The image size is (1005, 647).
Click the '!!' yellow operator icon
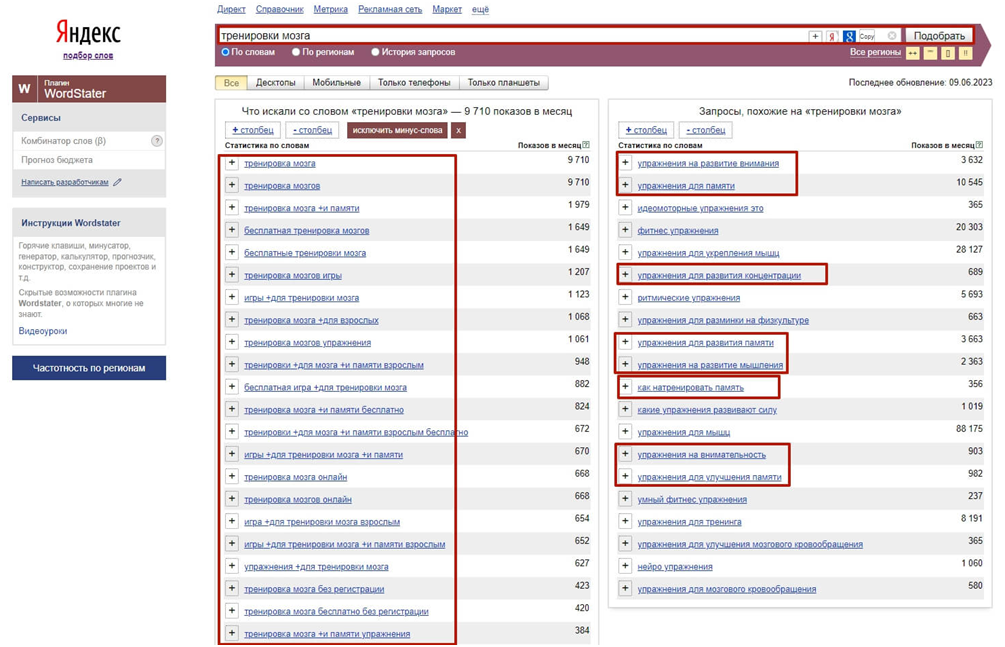[965, 53]
